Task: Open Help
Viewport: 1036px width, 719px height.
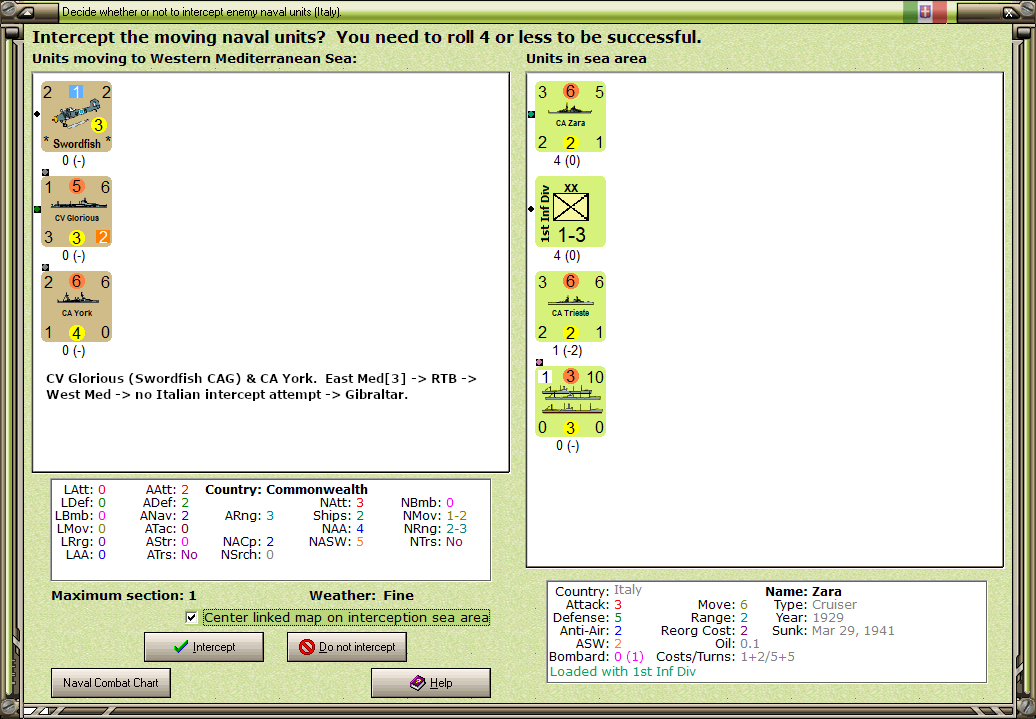Action: 431,683
